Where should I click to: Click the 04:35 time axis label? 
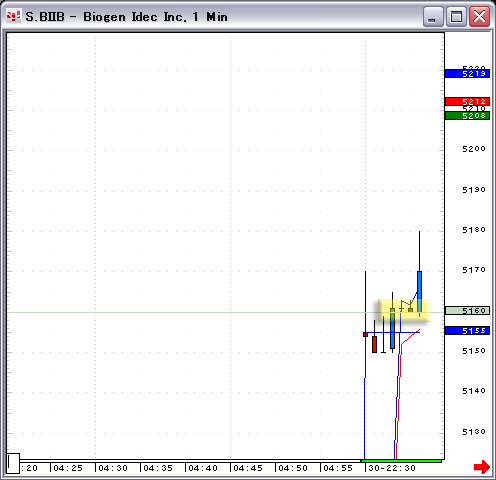coord(158,468)
